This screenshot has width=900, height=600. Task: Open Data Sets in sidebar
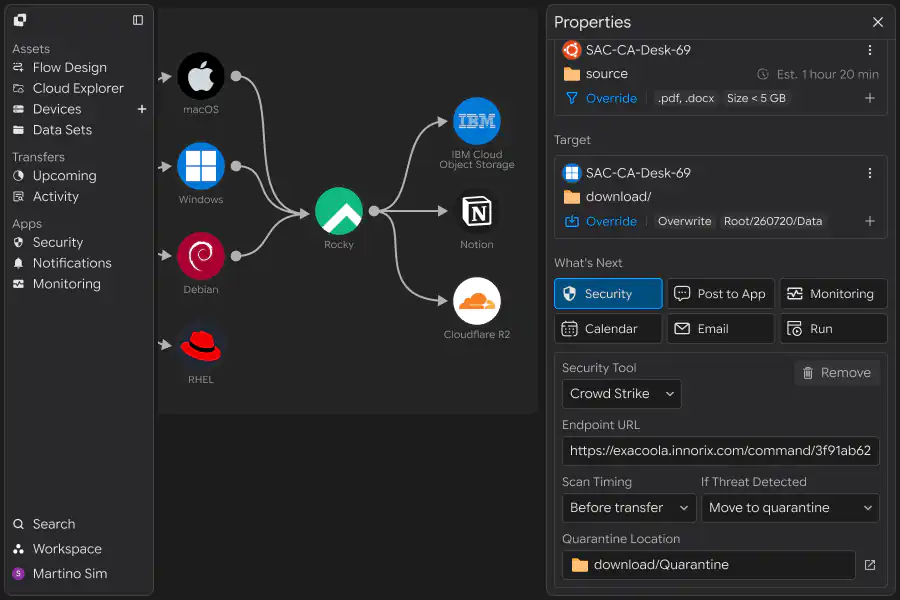click(62, 130)
